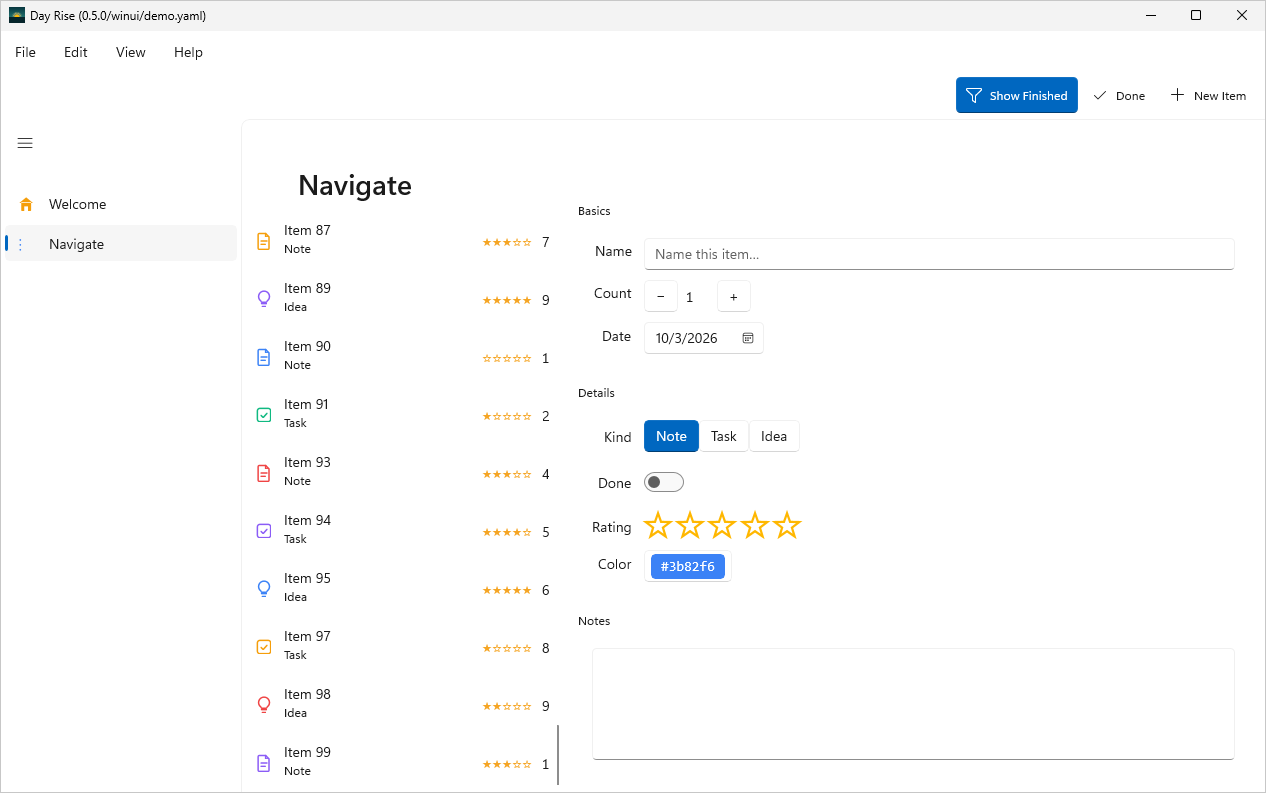
Task: Click the New Item button
Action: 1208,95
